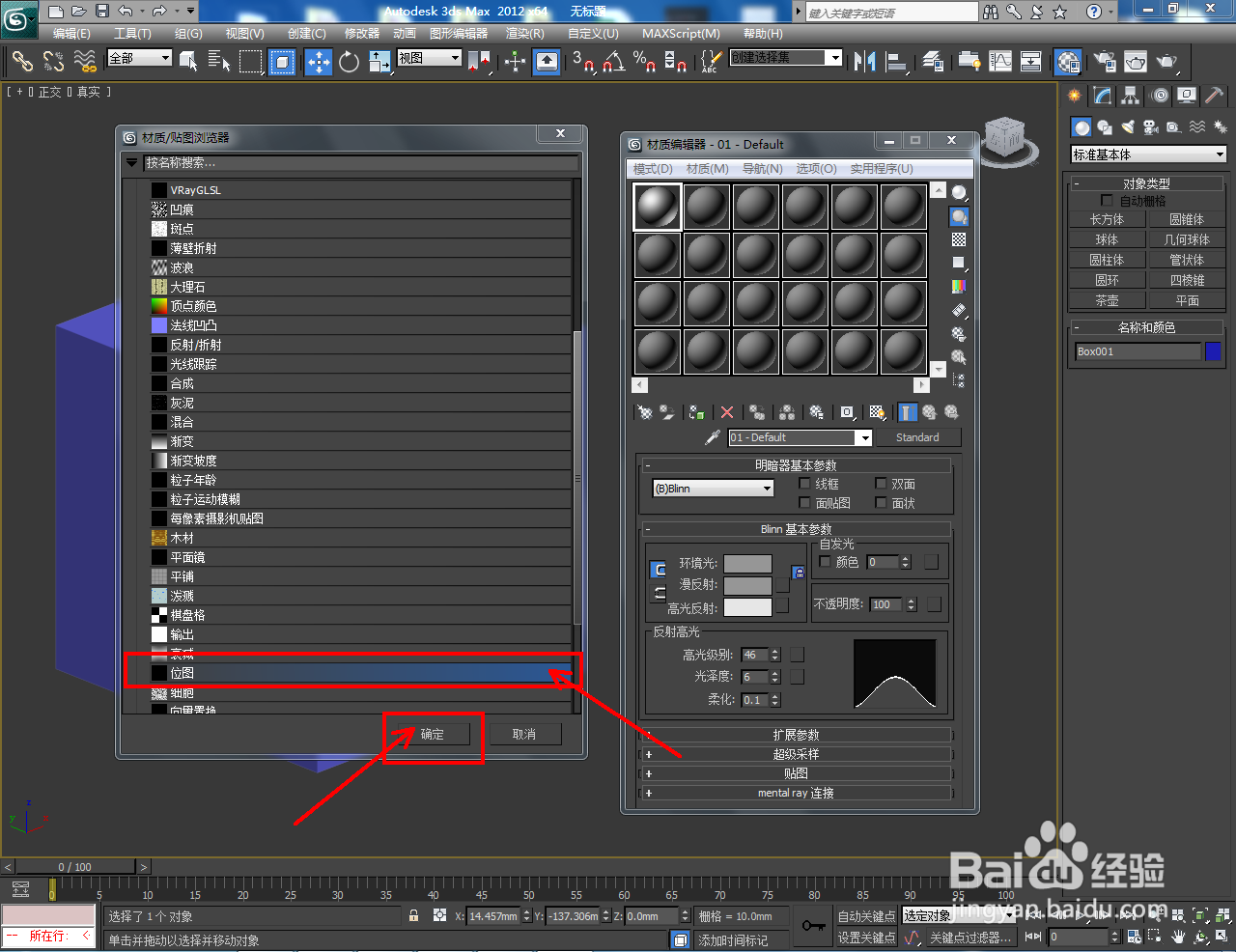
Task: Click the 长方体 box button
Action: (1107, 219)
